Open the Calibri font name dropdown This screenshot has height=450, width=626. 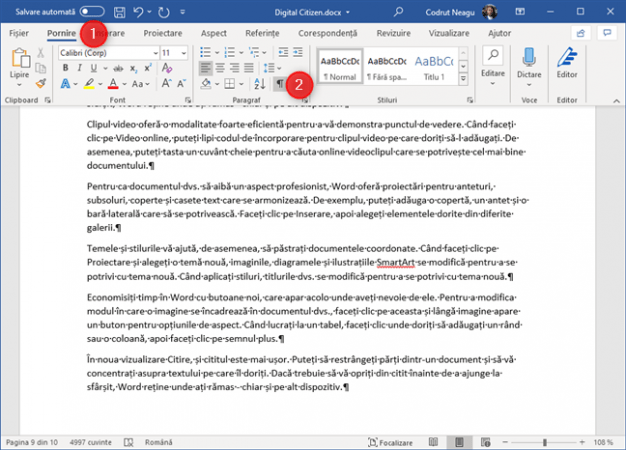click(155, 53)
